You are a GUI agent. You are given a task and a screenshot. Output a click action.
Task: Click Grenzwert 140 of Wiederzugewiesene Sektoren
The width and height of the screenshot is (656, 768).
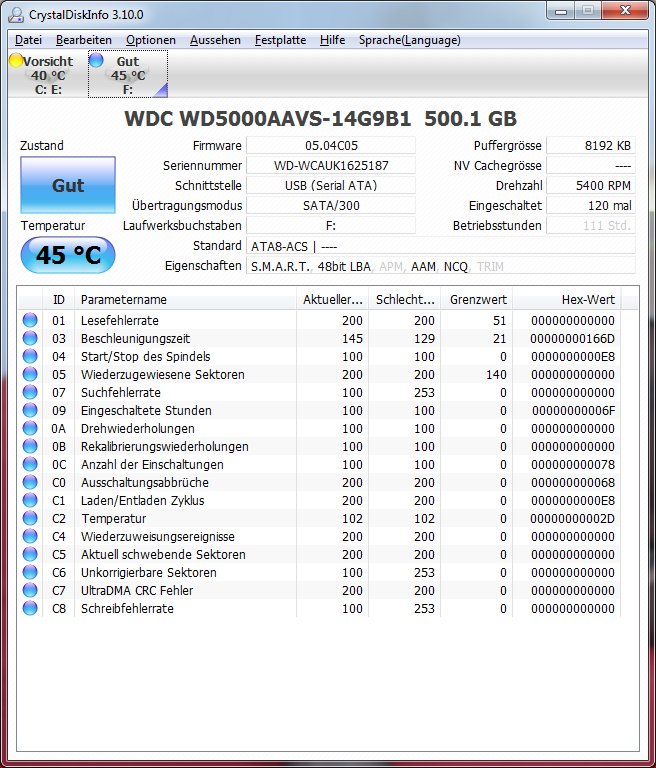tap(496, 375)
